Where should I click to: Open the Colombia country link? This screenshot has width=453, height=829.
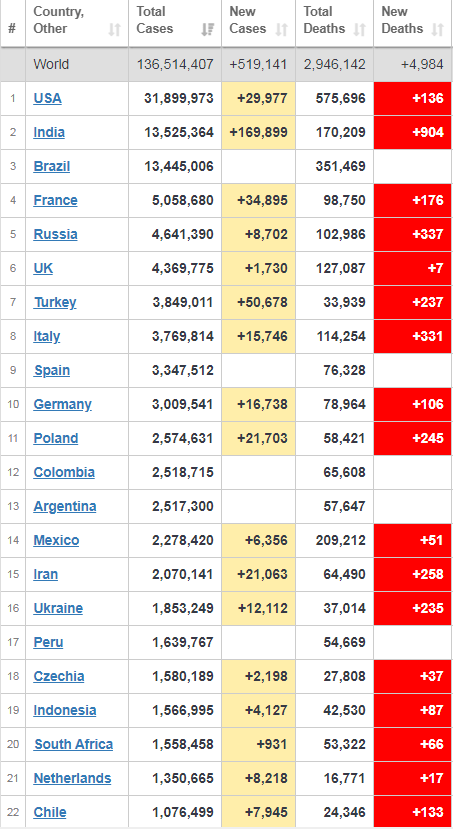[x=64, y=472]
